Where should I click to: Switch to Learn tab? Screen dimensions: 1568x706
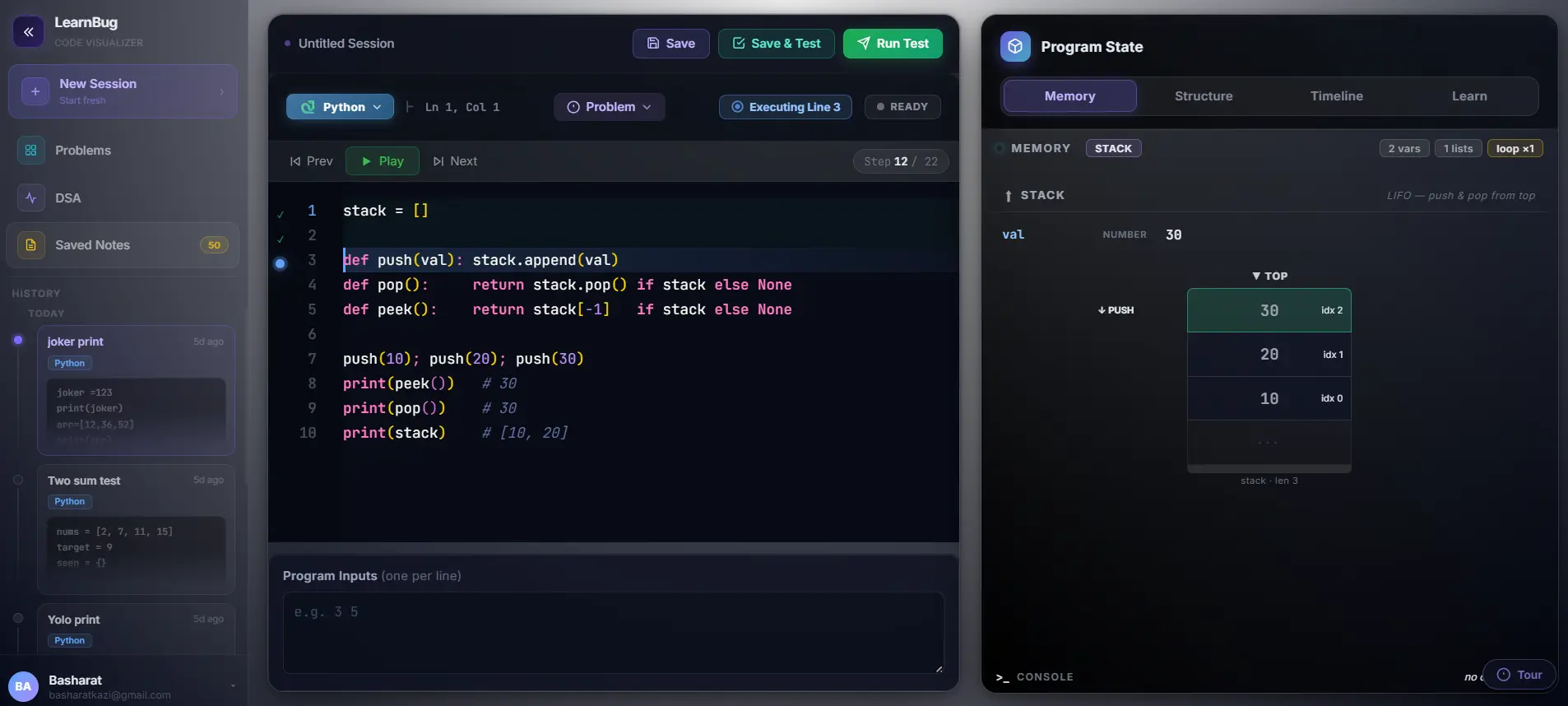click(1469, 96)
